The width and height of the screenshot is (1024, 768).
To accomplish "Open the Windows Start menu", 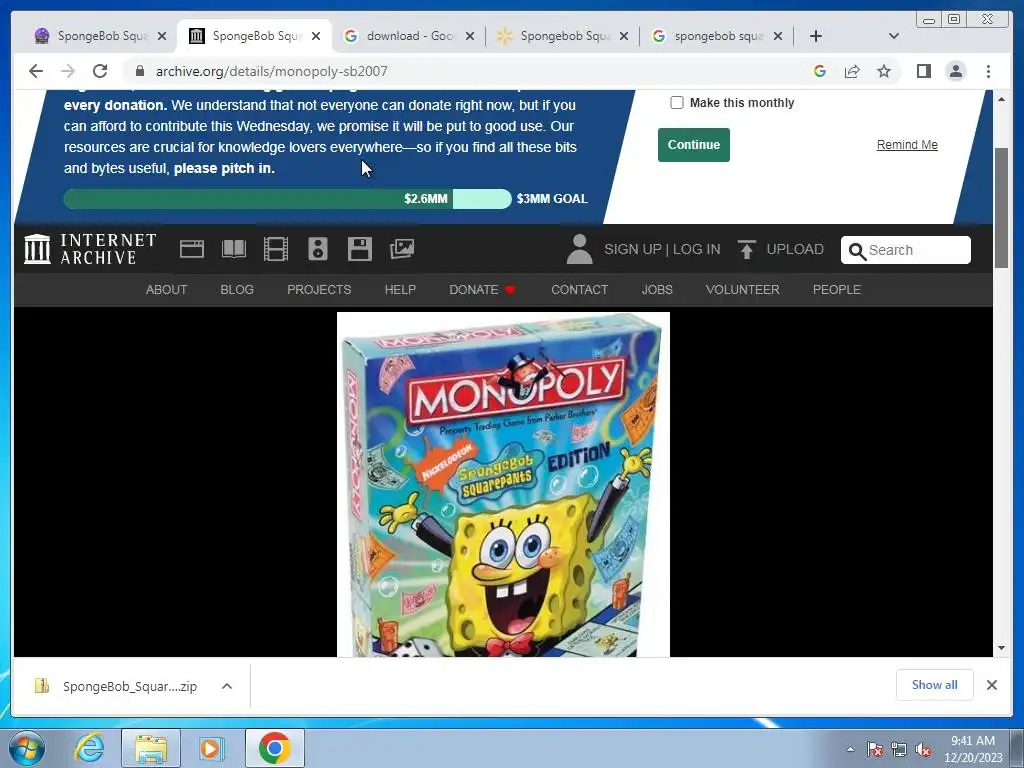I will [26, 748].
